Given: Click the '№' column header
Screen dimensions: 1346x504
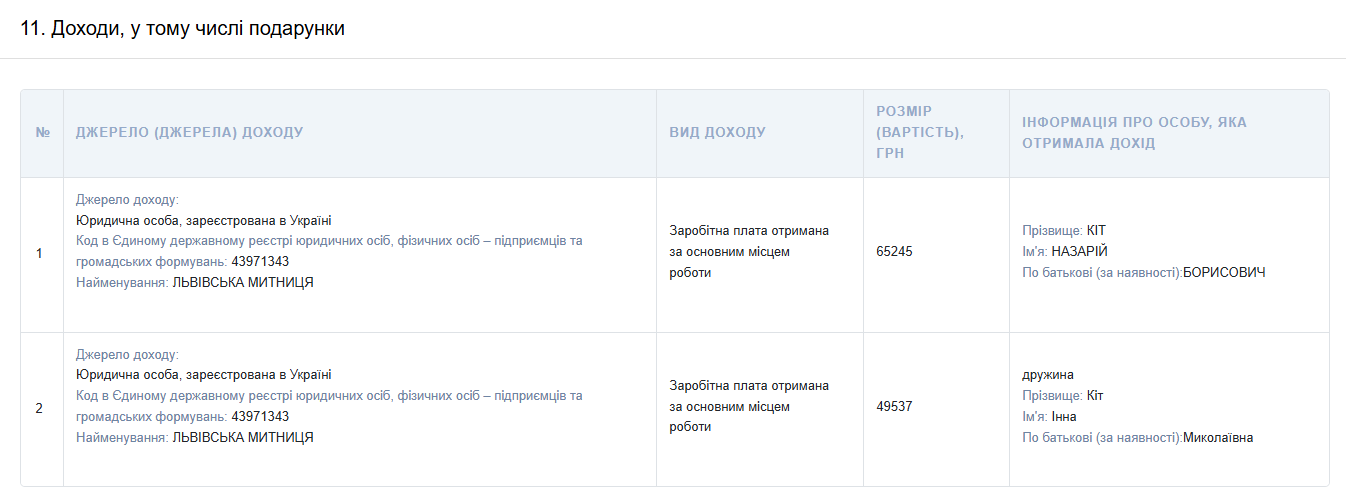Looking at the screenshot, I should click(x=43, y=133).
